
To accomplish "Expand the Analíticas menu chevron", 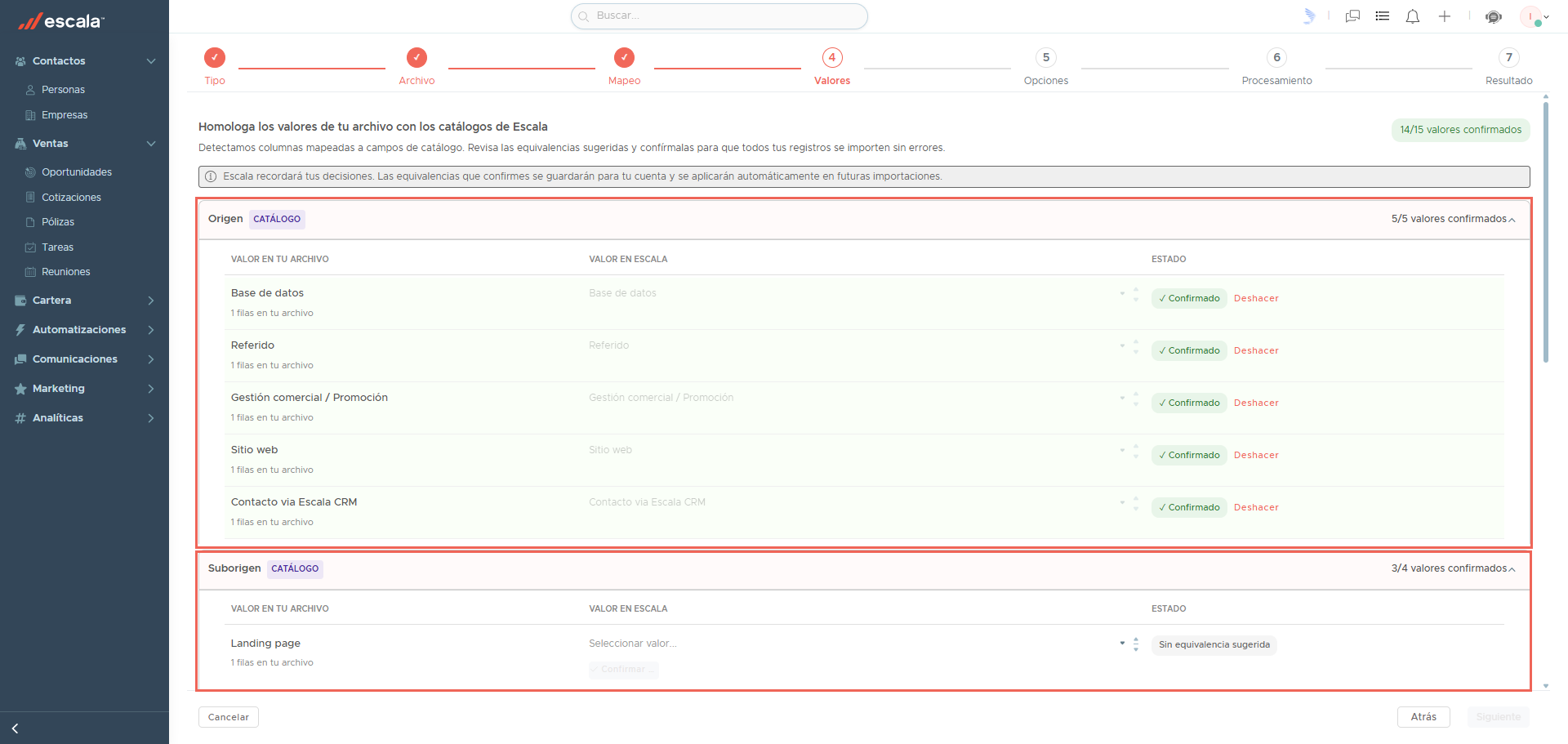I will click(151, 418).
